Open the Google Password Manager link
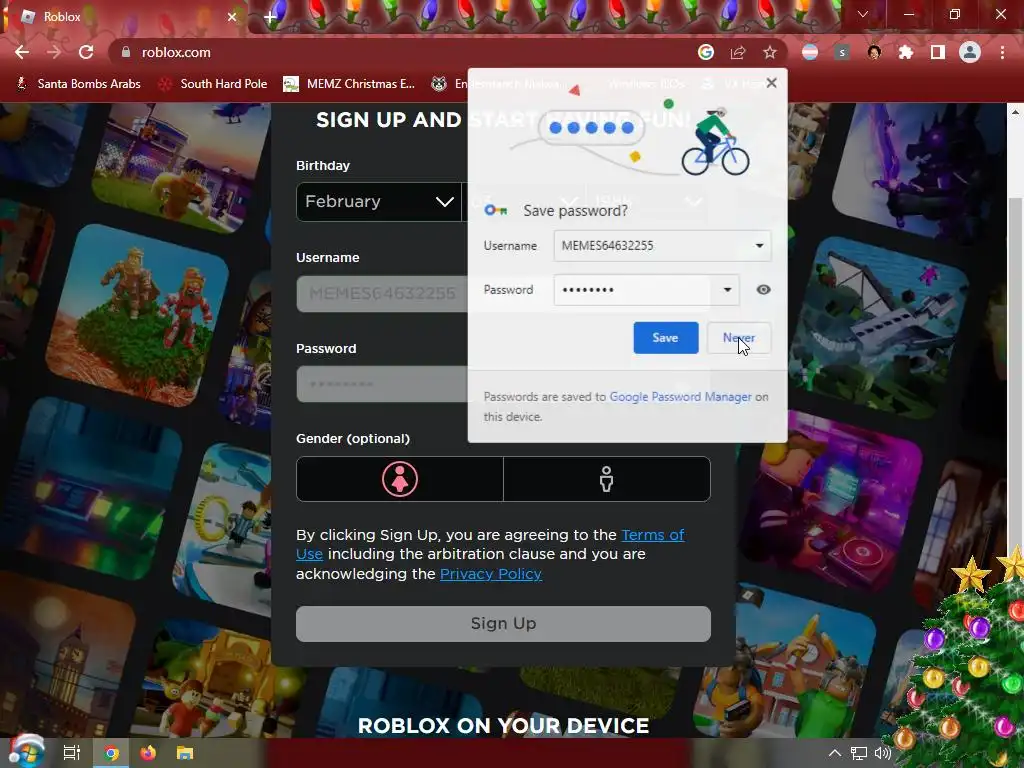The image size is (1024, 768). (x=680, y=396)
